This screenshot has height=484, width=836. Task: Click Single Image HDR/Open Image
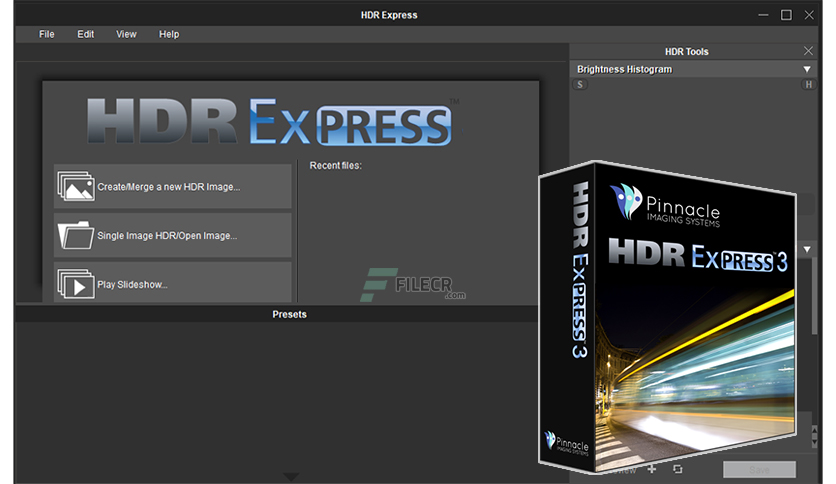click(173, 235)
